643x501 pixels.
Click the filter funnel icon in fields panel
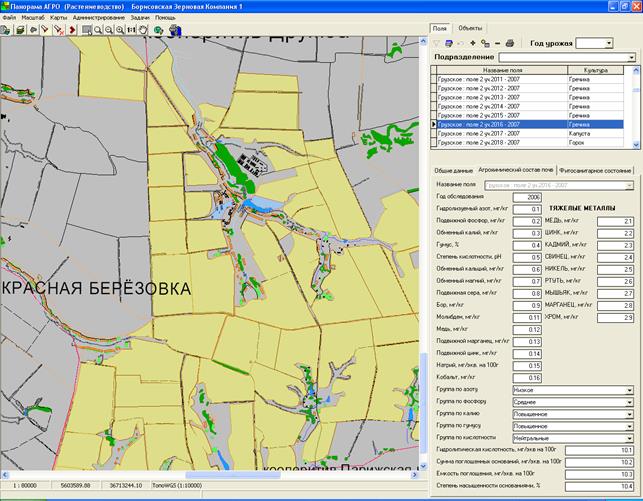click(x=437, y=43)
